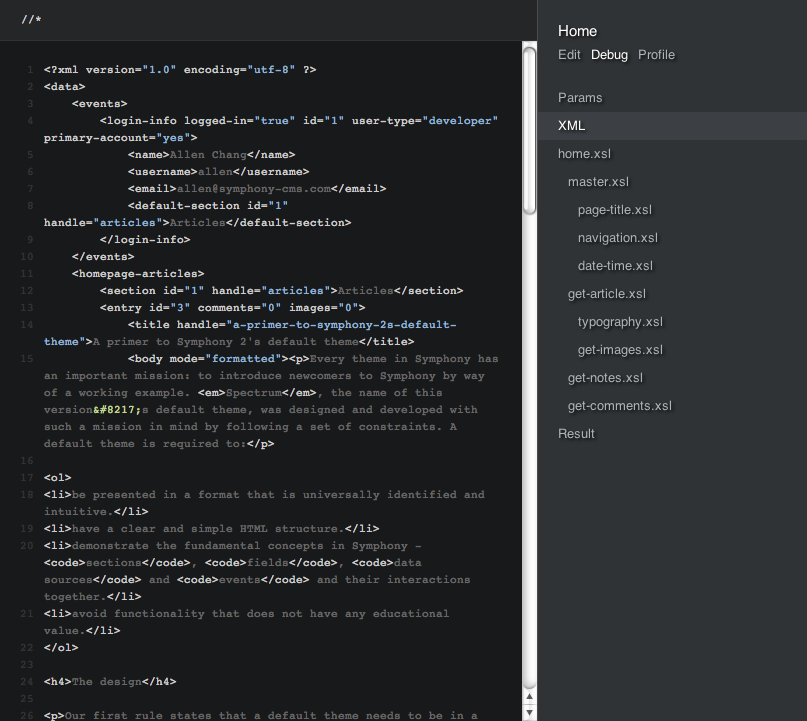Show the Result output
807x721 pixels.
(576, 434)
